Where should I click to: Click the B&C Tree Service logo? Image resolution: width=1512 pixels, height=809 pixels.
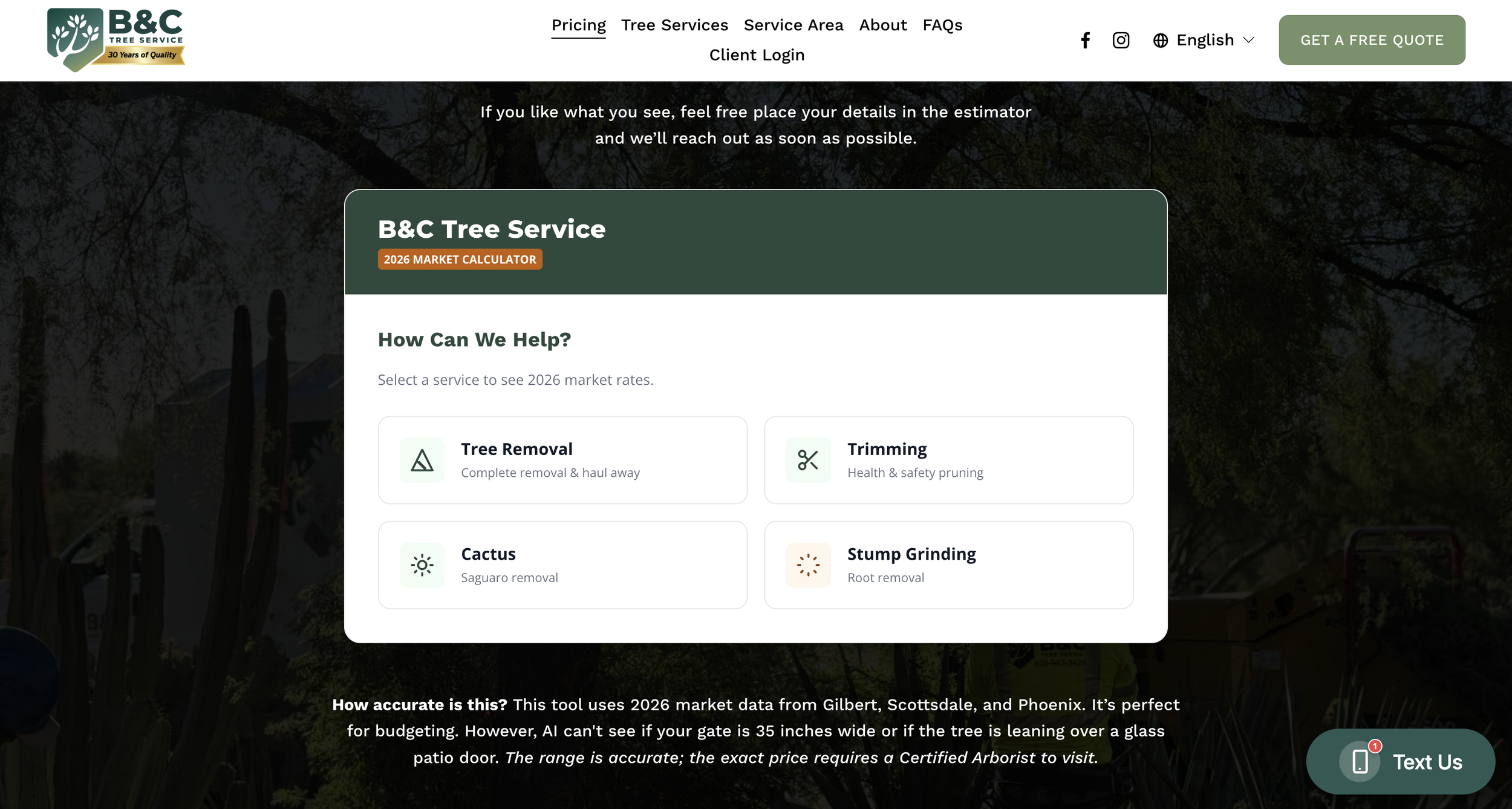pos(116,40)
